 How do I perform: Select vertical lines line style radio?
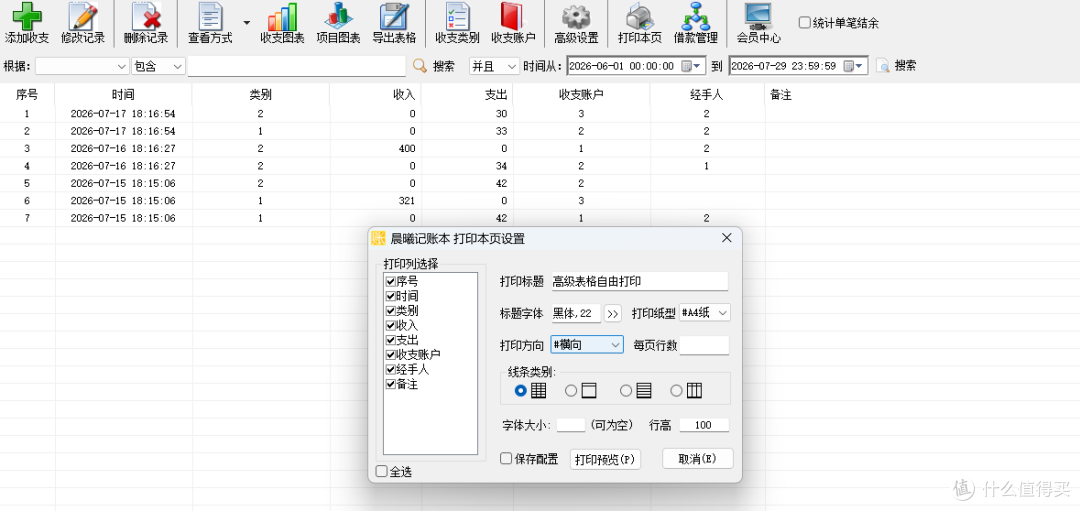pos(676,390)
